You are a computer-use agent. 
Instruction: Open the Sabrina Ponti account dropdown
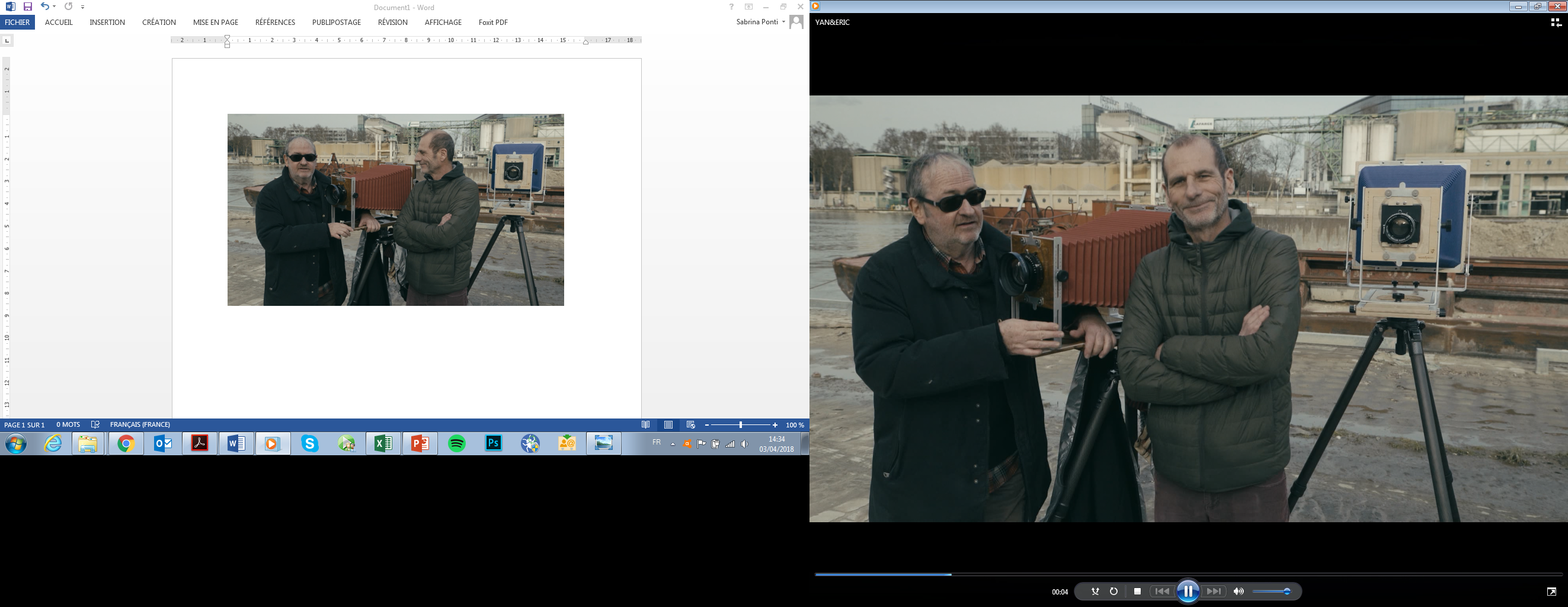click(x=760, y=22)
